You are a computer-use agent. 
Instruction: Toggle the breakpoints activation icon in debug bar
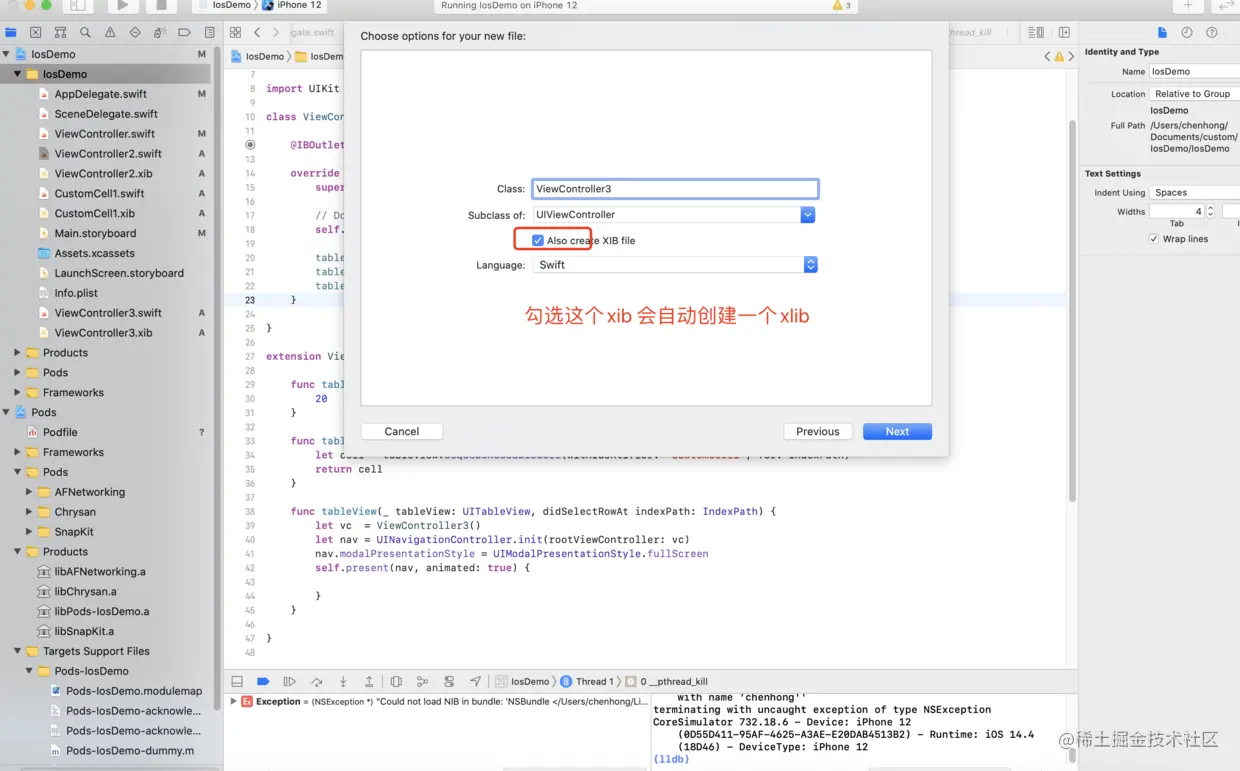point(263,681)
